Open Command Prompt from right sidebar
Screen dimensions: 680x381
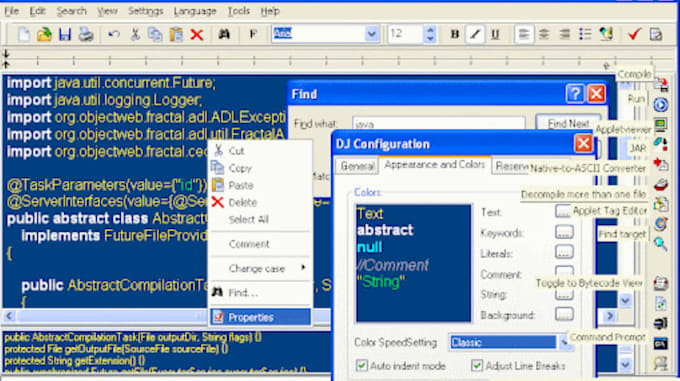pyautogui.click(x=661, y=344)
